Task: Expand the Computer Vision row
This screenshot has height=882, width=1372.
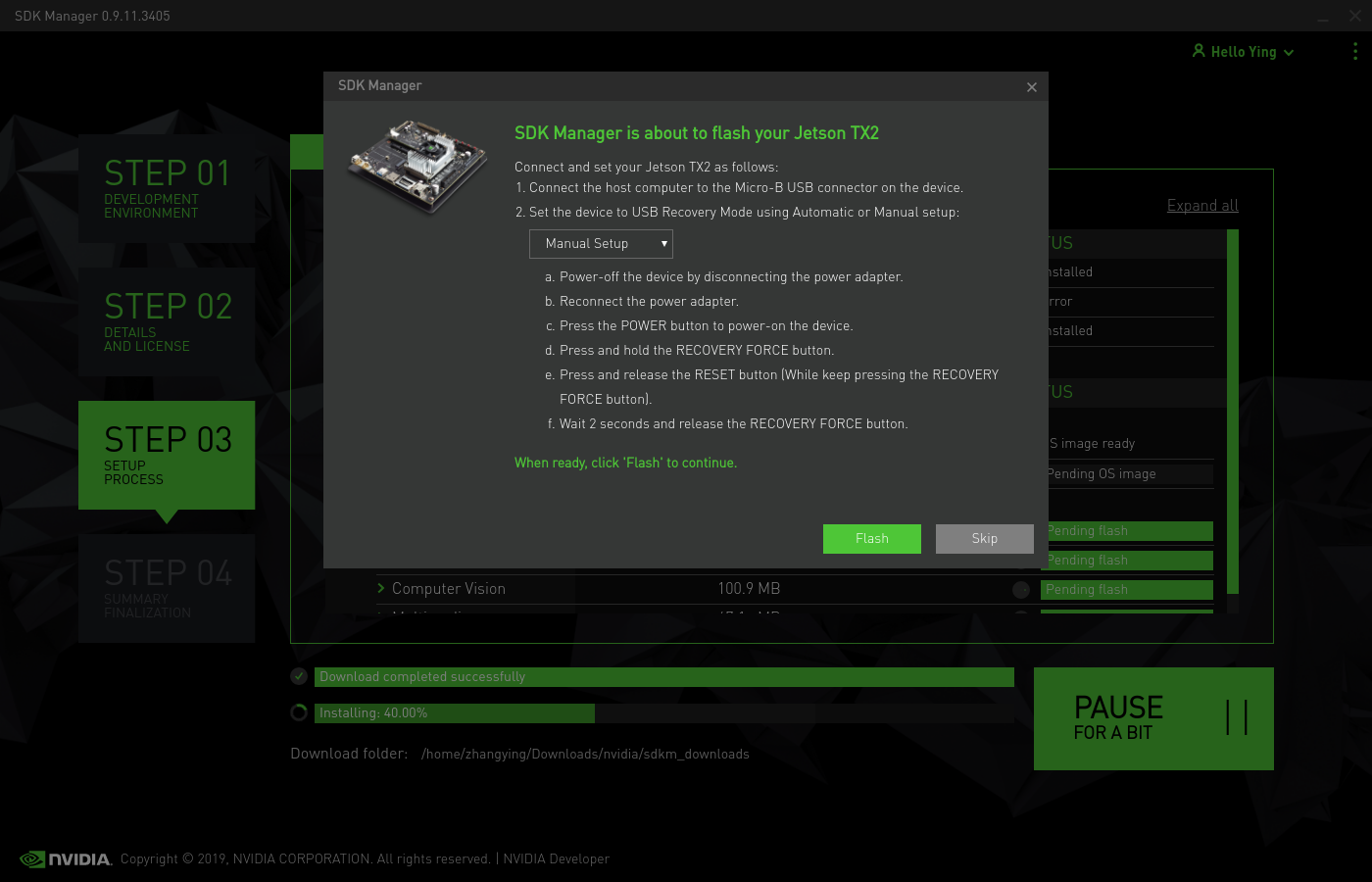Action: [381, 588]
